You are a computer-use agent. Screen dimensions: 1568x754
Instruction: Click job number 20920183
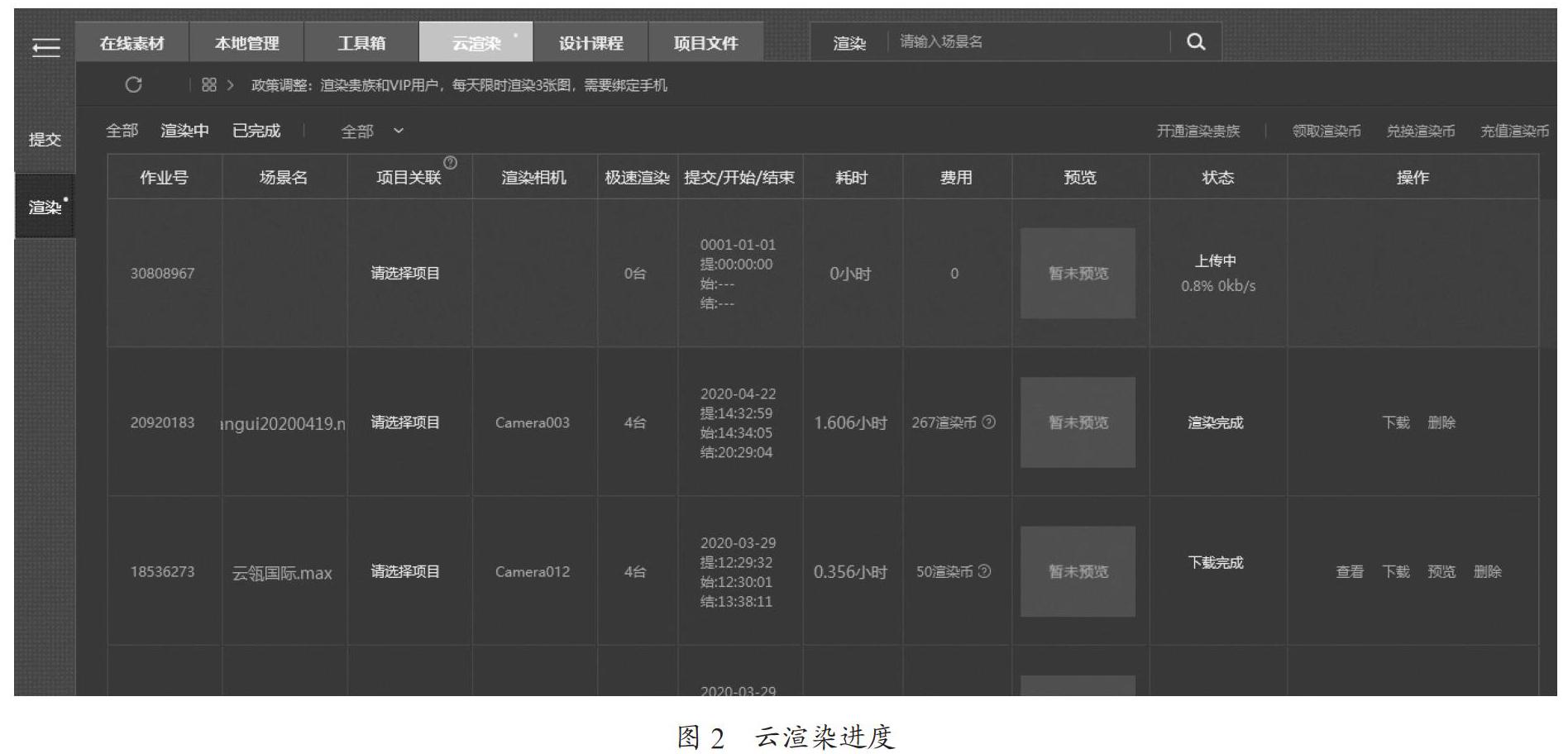(x=162, y=422)
